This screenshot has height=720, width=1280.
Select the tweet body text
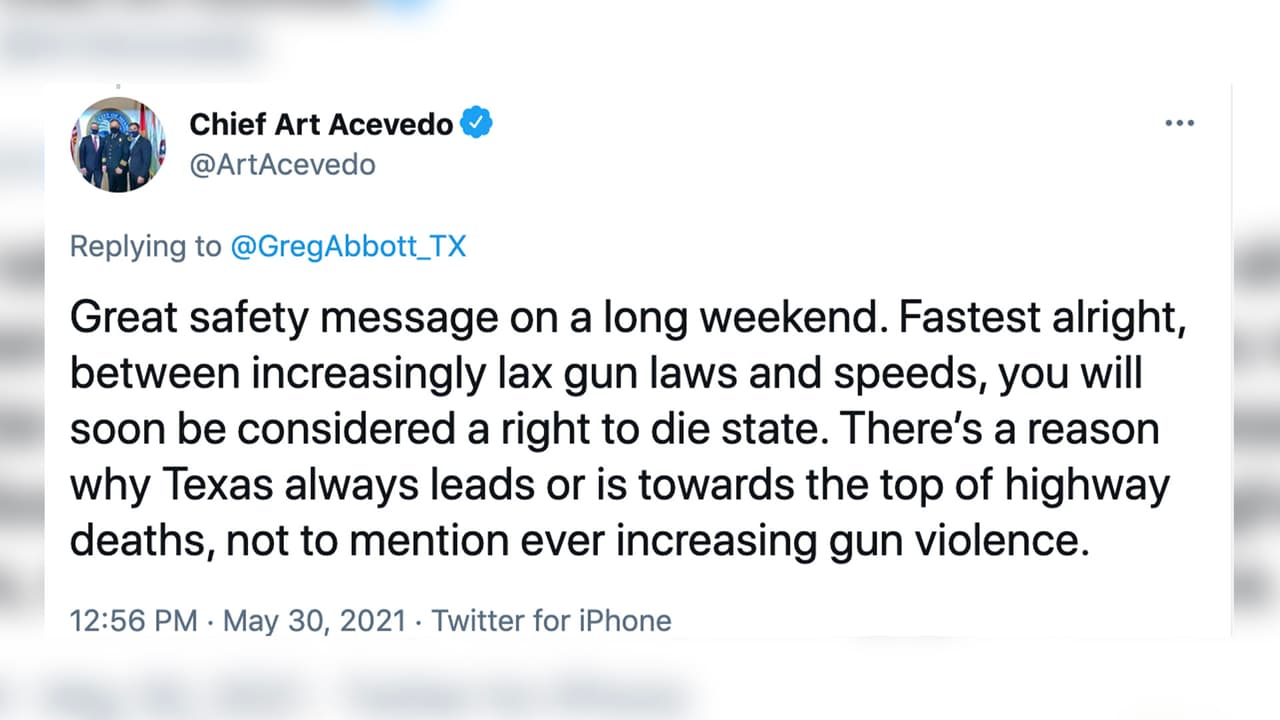tap(620, 428)
